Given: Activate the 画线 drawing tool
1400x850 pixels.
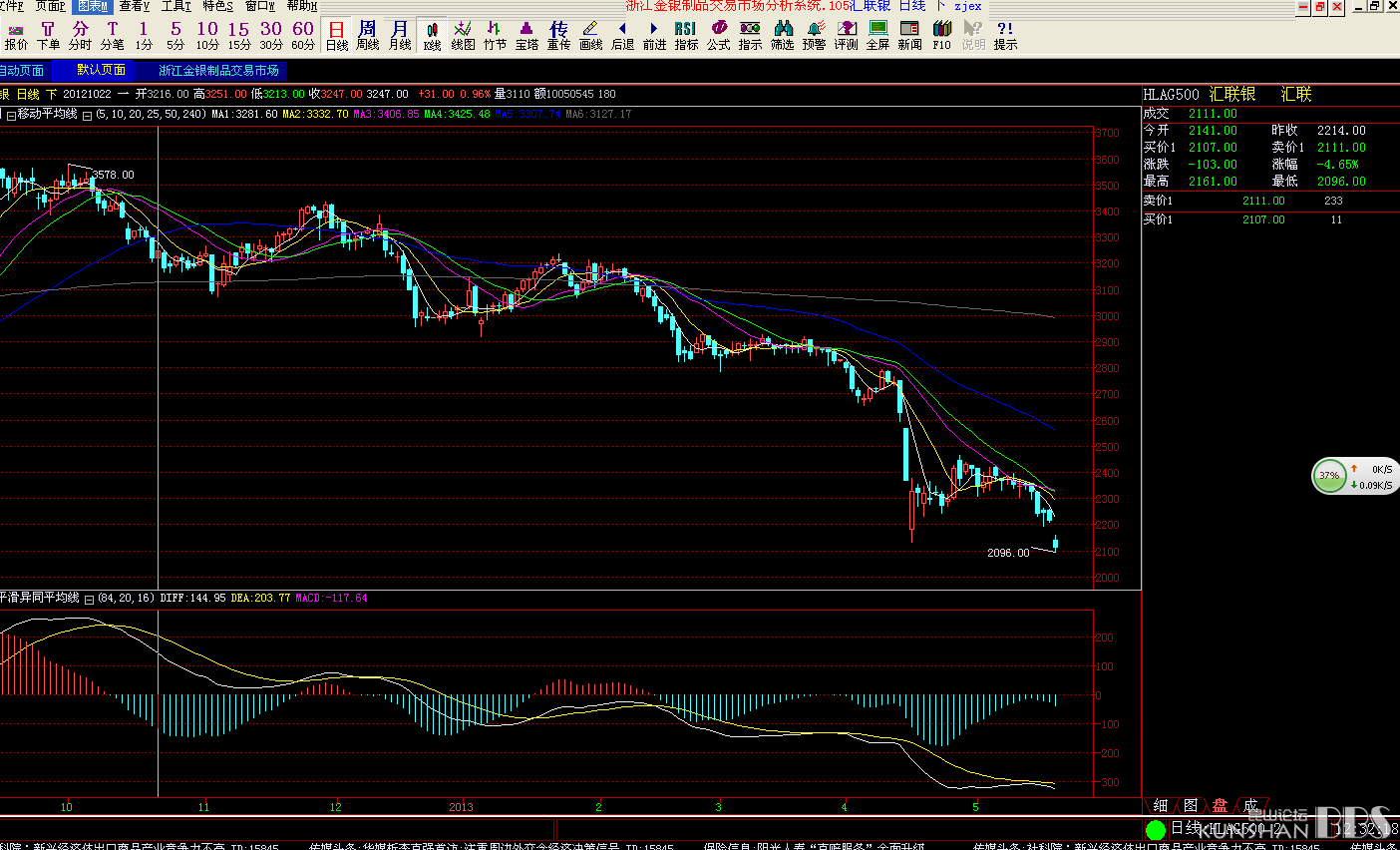Looking at the screenshot, I should pos(591,36).
